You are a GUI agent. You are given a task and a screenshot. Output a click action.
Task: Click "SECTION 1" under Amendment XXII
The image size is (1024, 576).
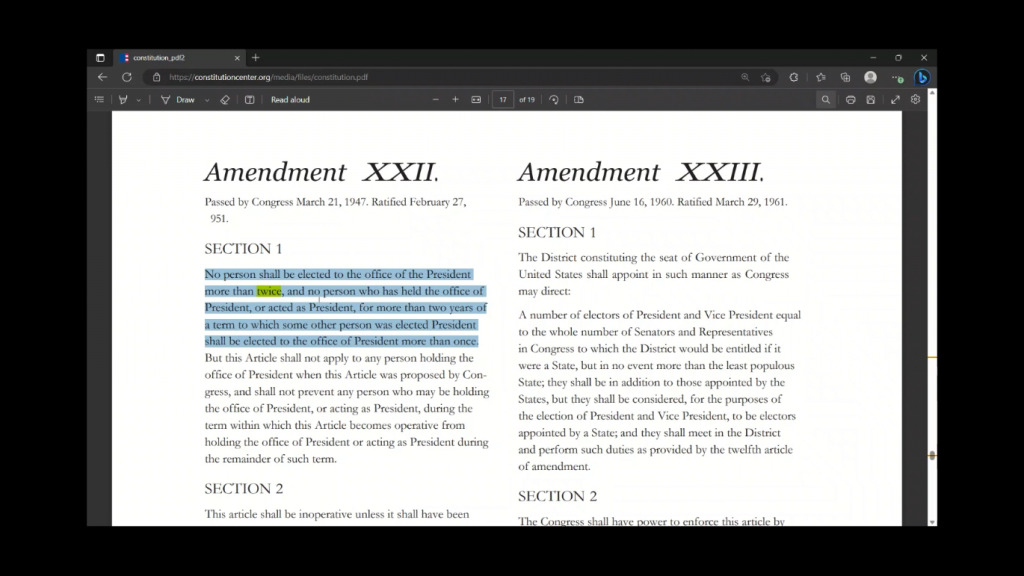tap(243, 249)
